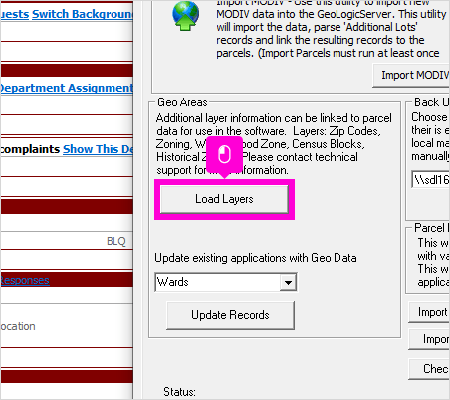Click the BLQ field in left panel
Viewport: 450px width, 400px height.
[x=116, y=241]
